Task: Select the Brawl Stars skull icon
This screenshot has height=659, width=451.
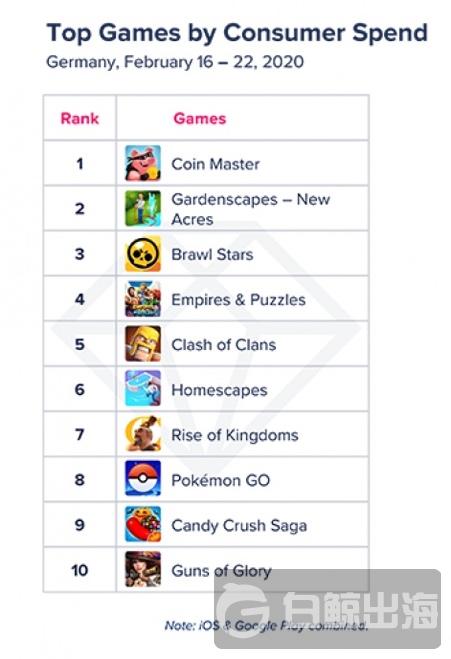Action: tap(143, 254)
